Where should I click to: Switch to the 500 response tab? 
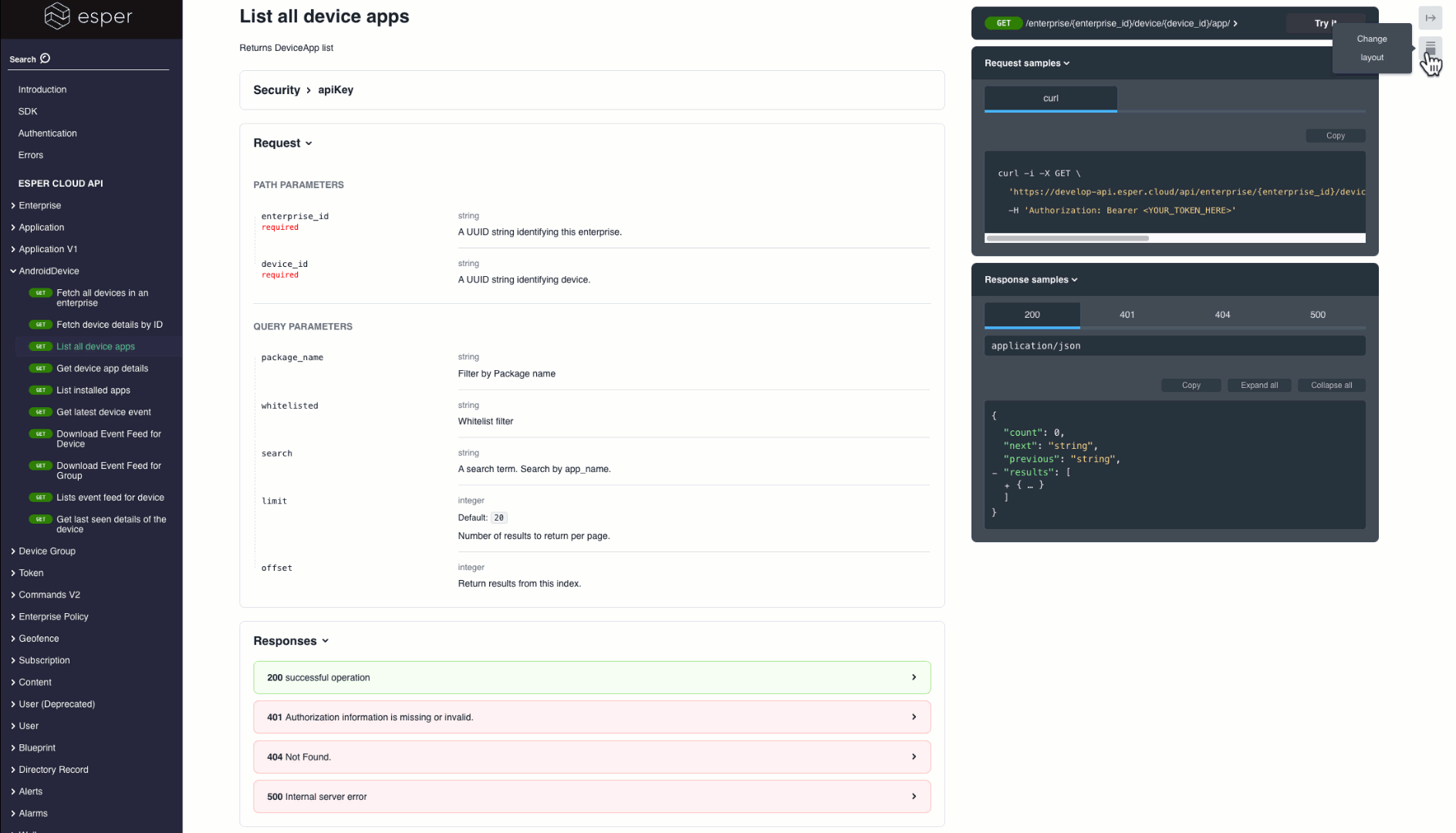point(1317,315)
